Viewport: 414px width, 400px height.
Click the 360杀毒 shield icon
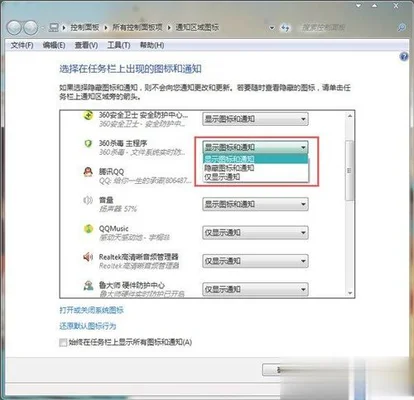tap(88, 144)
